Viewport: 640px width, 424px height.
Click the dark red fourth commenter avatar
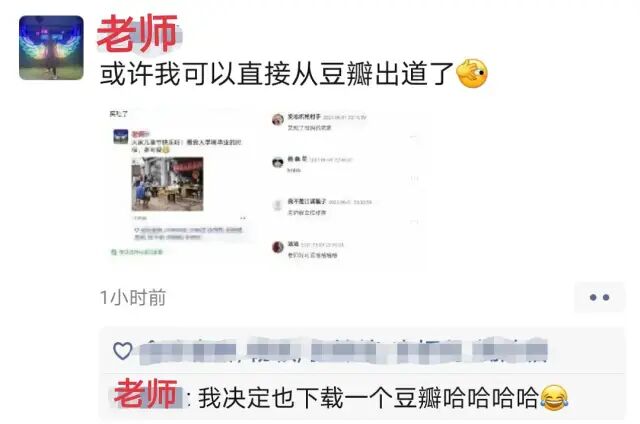pos(278,247)
